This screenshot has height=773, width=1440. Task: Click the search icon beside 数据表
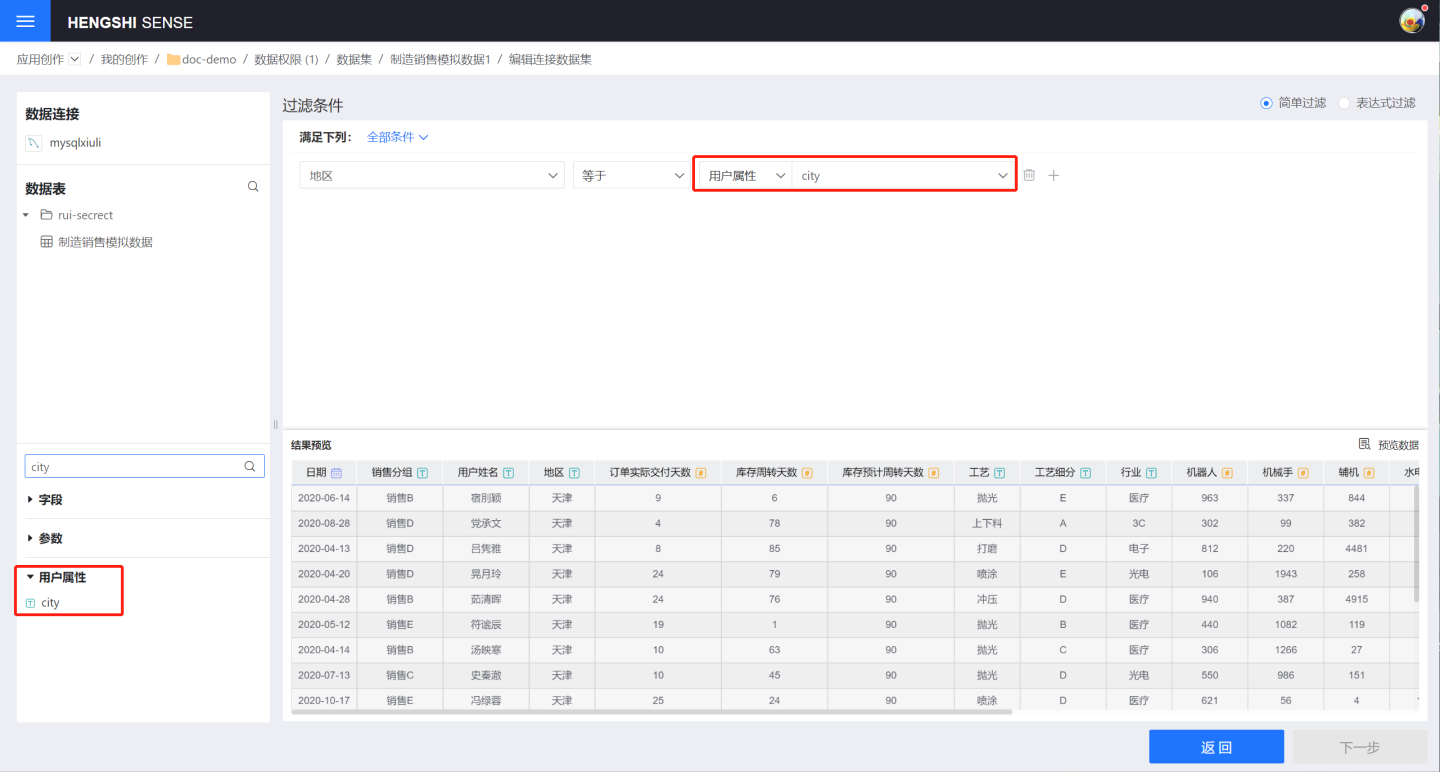[253, 187]
